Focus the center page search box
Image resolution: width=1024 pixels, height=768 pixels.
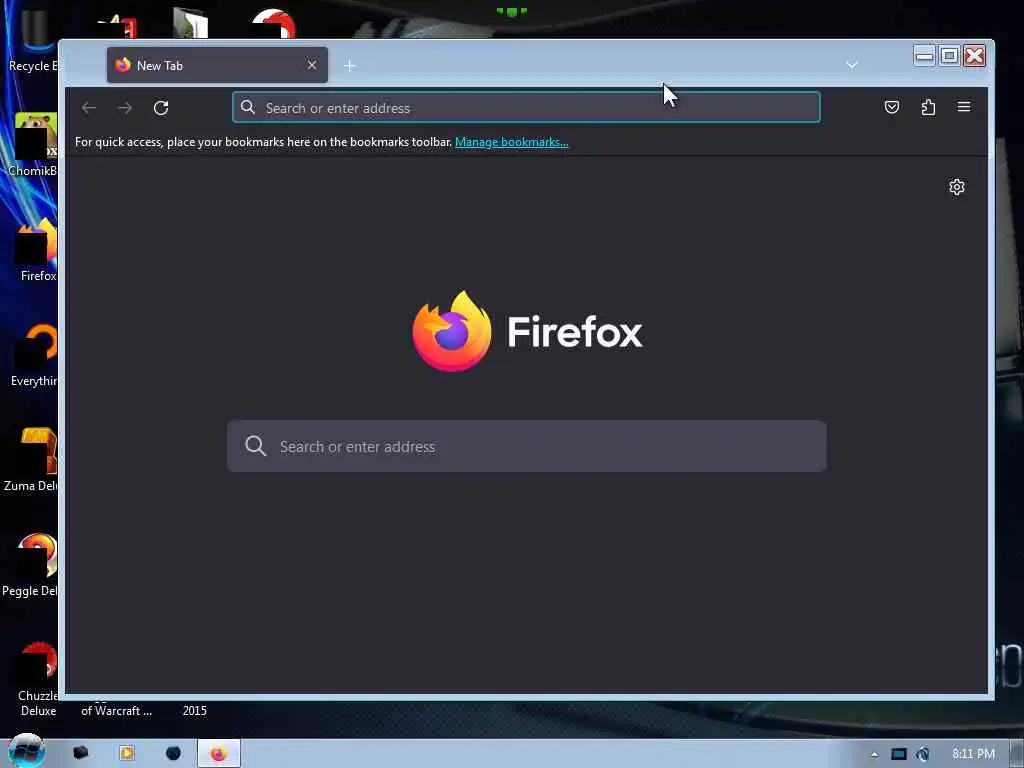[526, 446]
